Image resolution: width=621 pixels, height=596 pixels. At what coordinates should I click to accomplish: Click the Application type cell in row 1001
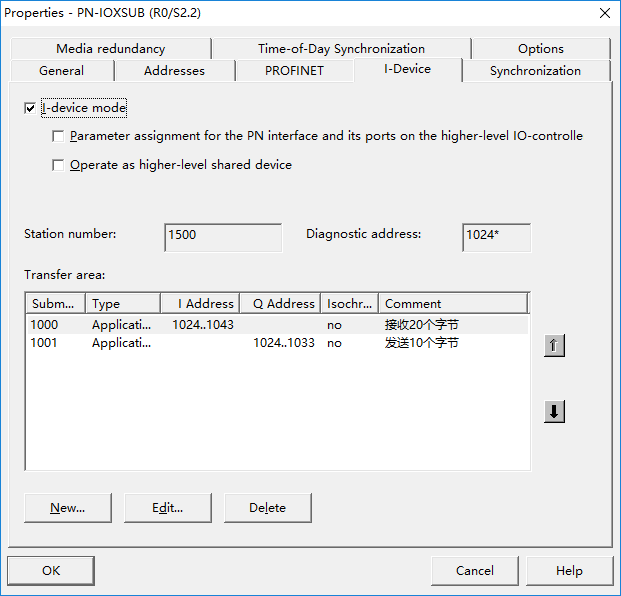tap(121, 343)
